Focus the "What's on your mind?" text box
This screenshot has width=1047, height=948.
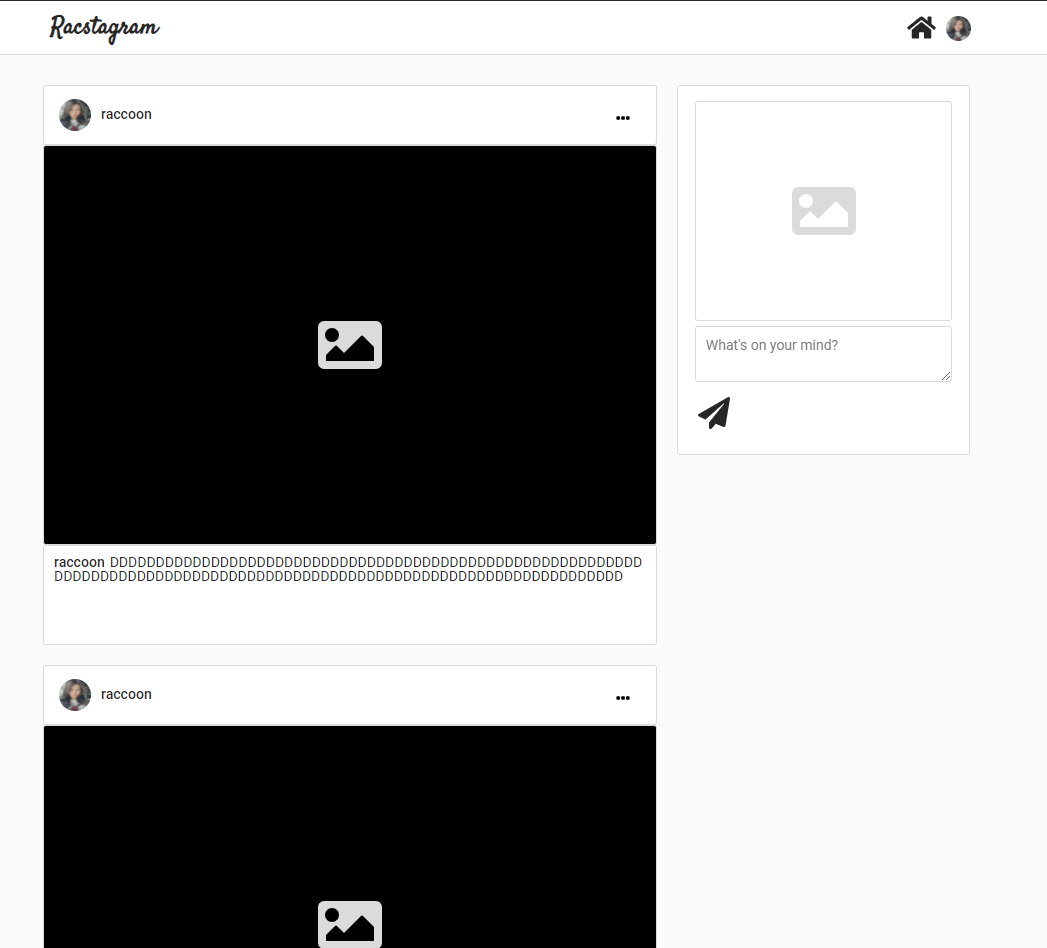point(823,354)
